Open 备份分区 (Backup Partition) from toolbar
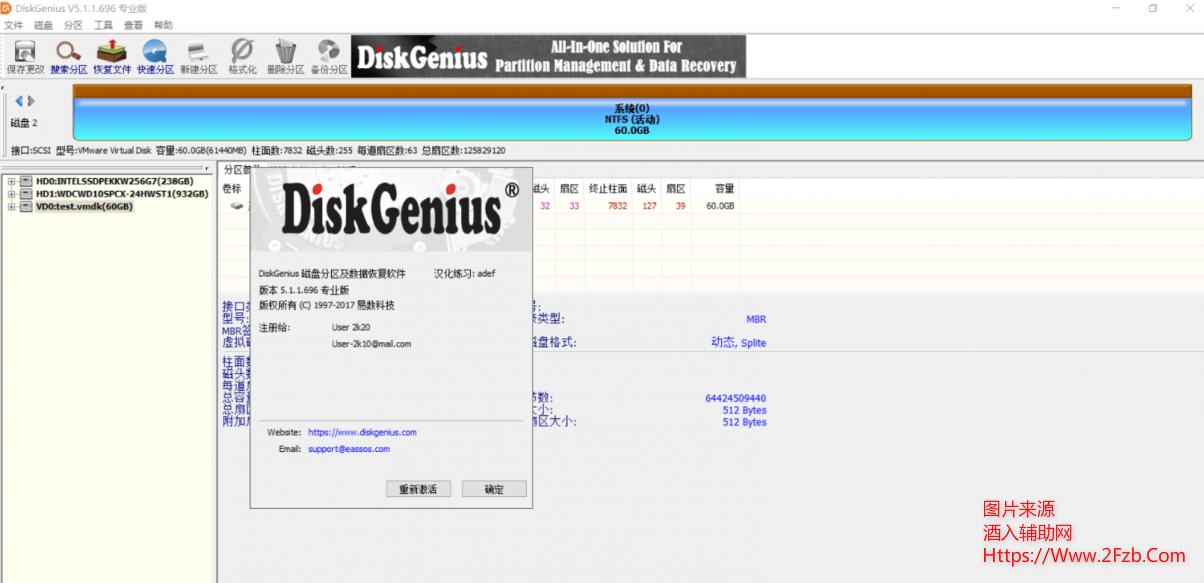1204x583 pixels. [x=327, y=55]
